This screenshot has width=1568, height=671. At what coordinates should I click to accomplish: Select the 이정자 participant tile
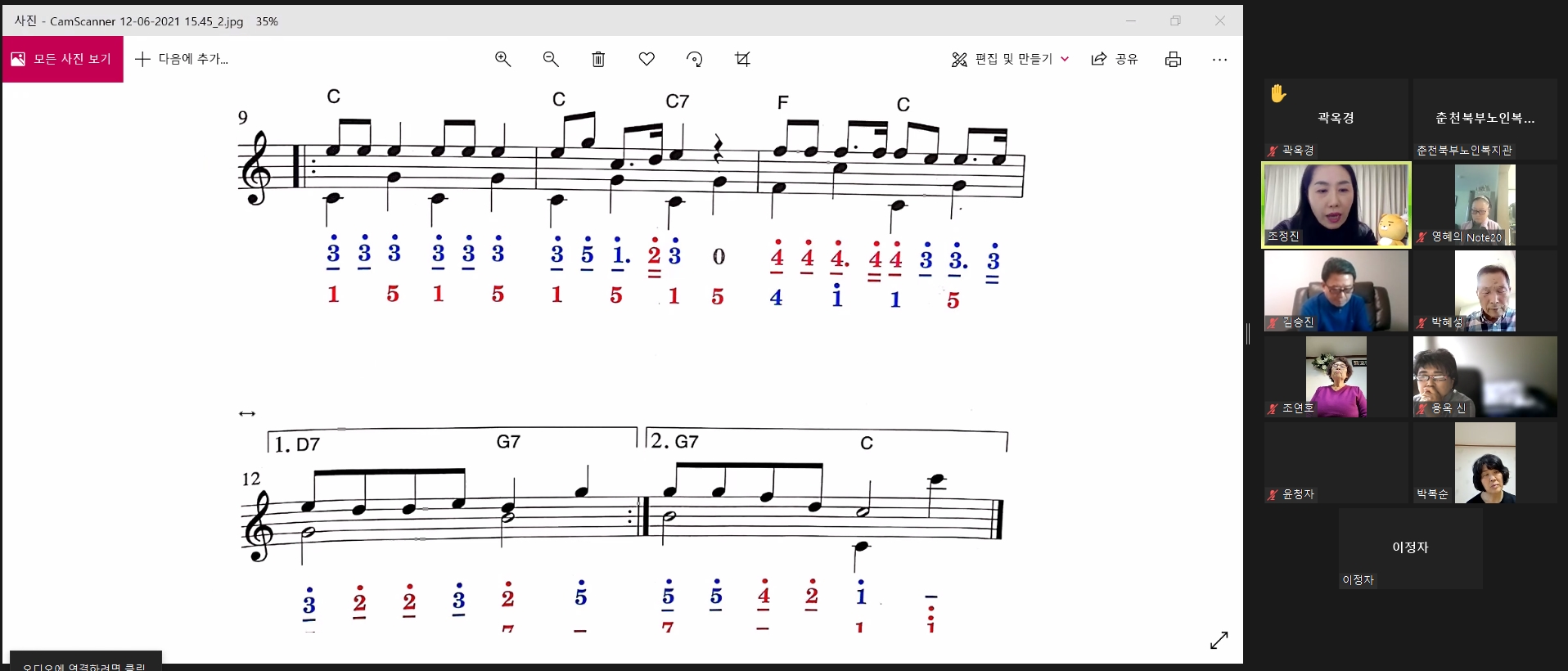pos(1411,548)
